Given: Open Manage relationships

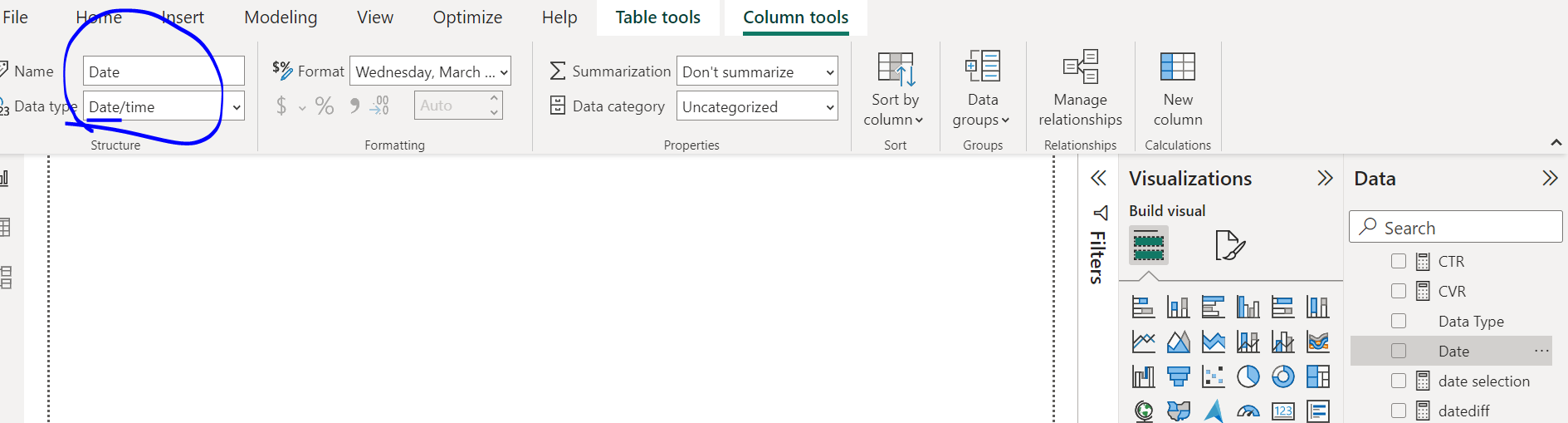Looking at the screenshot, I should point(1080,88).
